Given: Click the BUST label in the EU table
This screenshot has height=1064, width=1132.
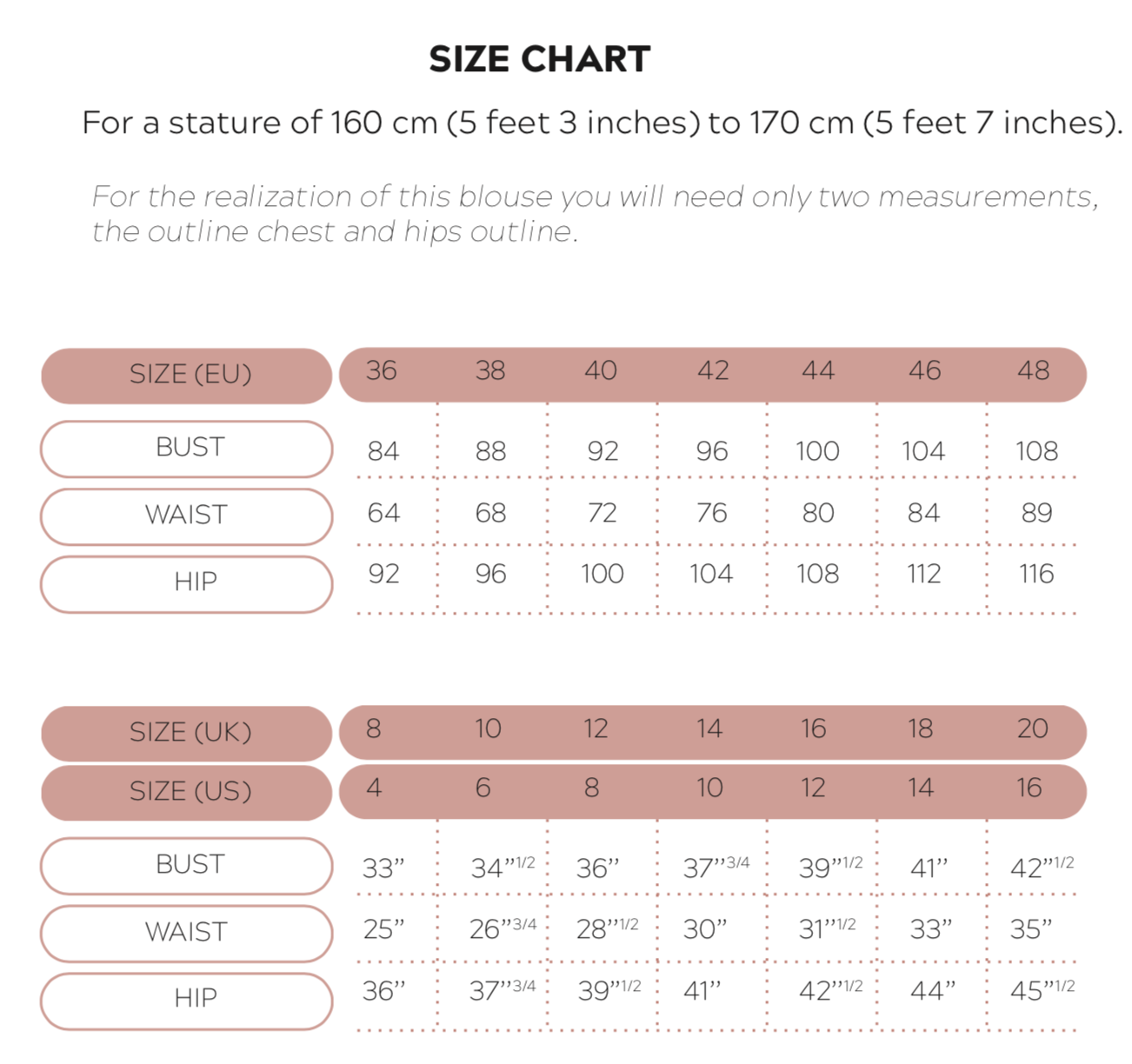Looking at the screenshot, I should (187, 448).
